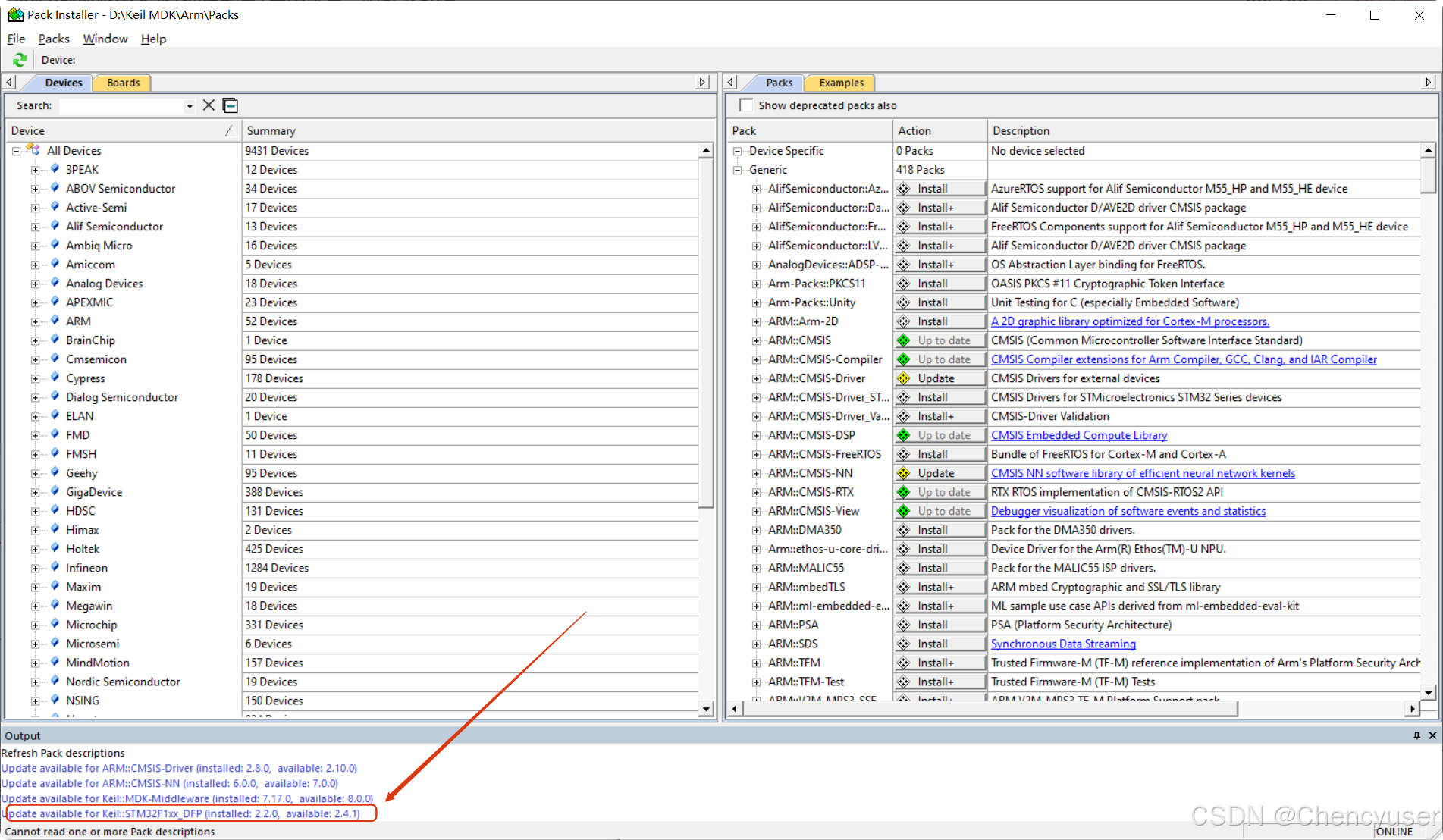Switch to the Examples tab
Image resolution: width=1443 pixels, height=840 pixels.
(841, 83)
